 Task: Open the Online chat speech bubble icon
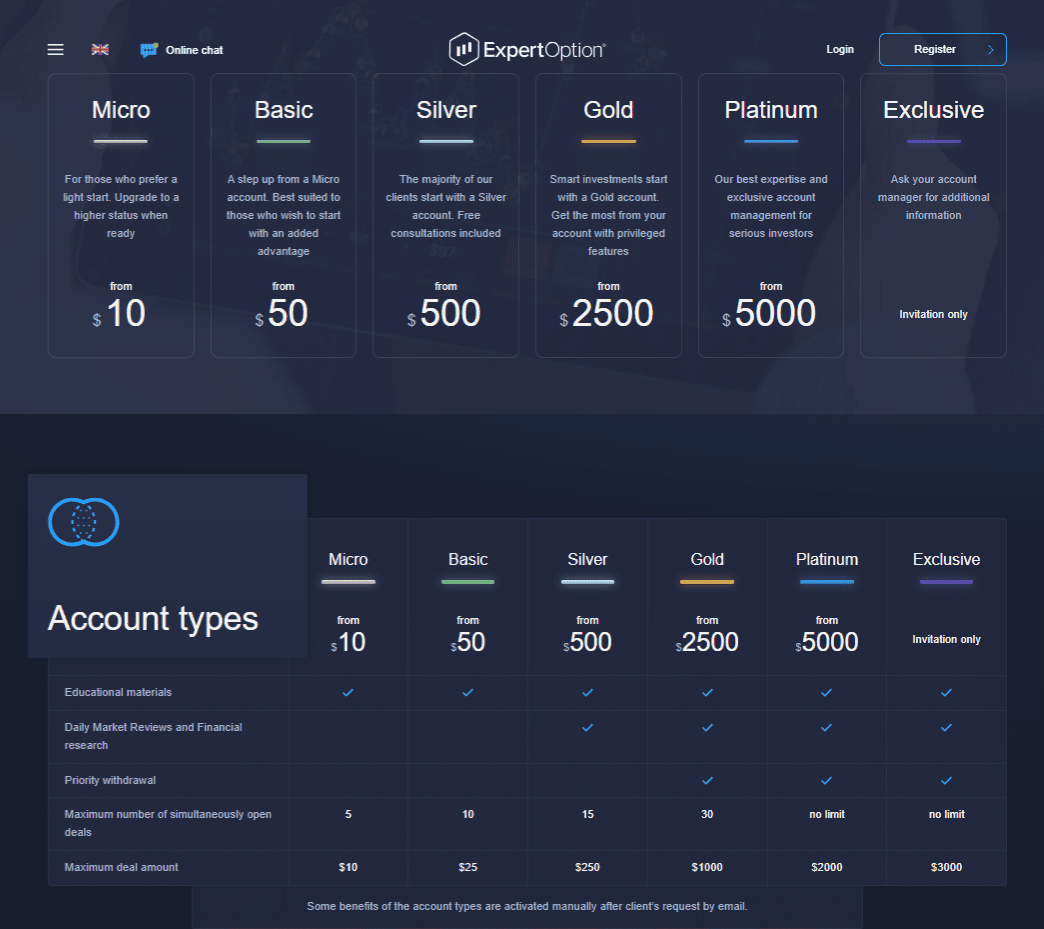pyautogui.click(x=149, y=49)
